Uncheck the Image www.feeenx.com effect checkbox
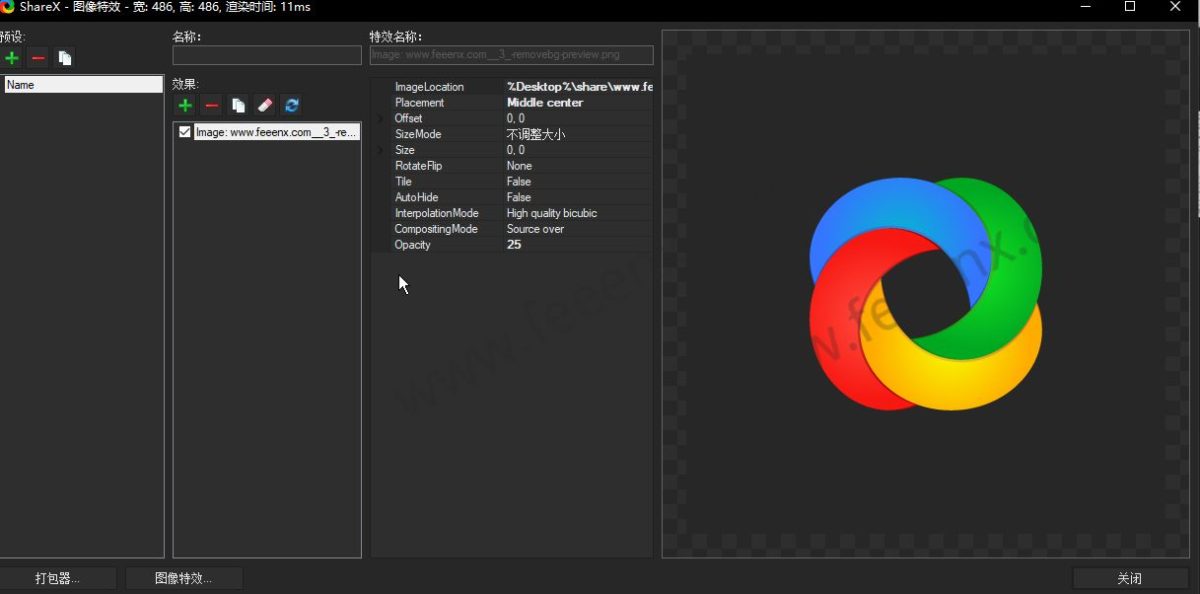This screenshot has width=1200, height=594. [x=185, y=132]
